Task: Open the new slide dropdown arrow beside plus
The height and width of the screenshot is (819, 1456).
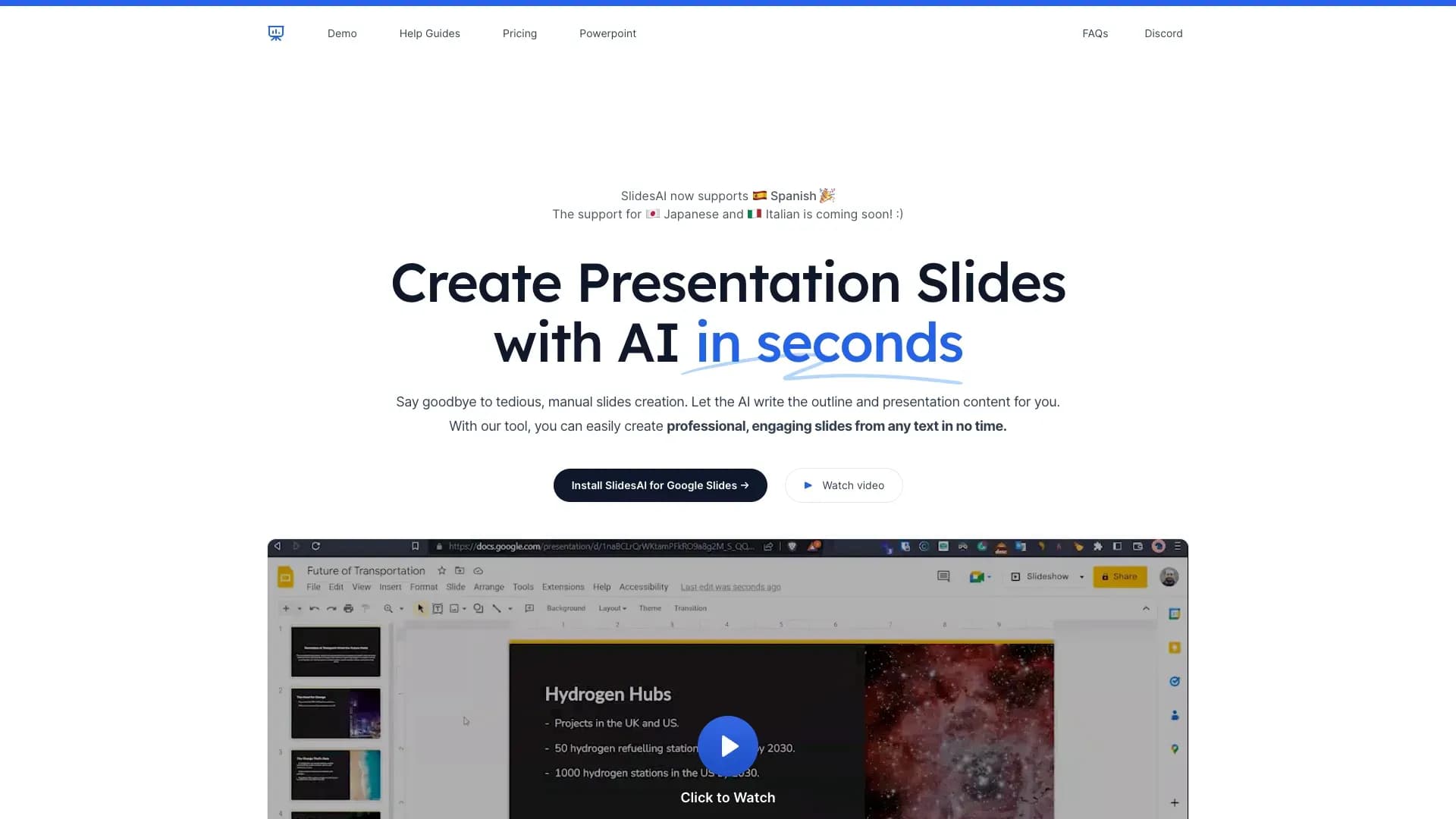Action: 300,609
